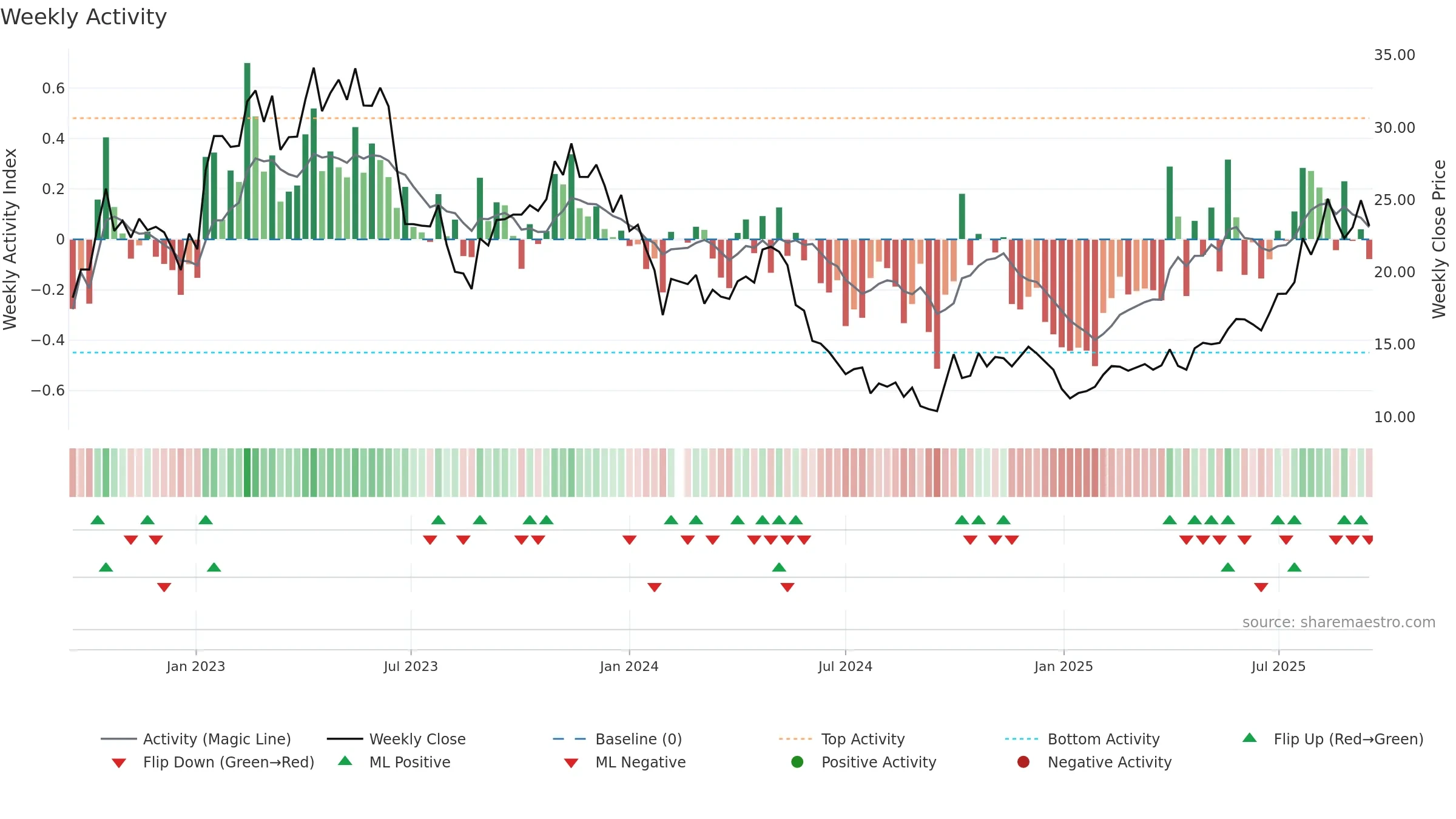This screenshot has width=1456, height=819.
Task: Toggle Weekly Close legend entry
Action: click(396, 739)
